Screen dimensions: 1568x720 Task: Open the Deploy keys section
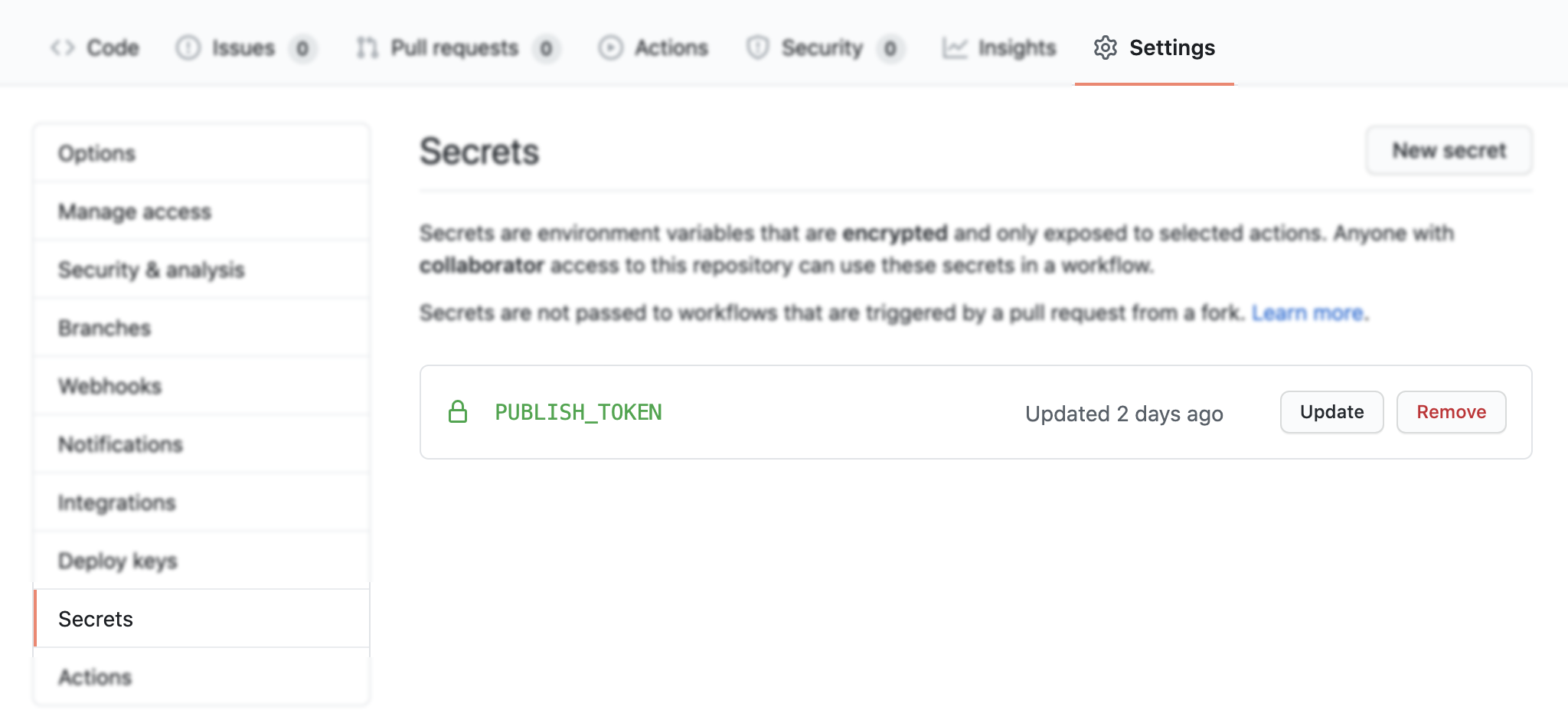click(x=118, y=561)
